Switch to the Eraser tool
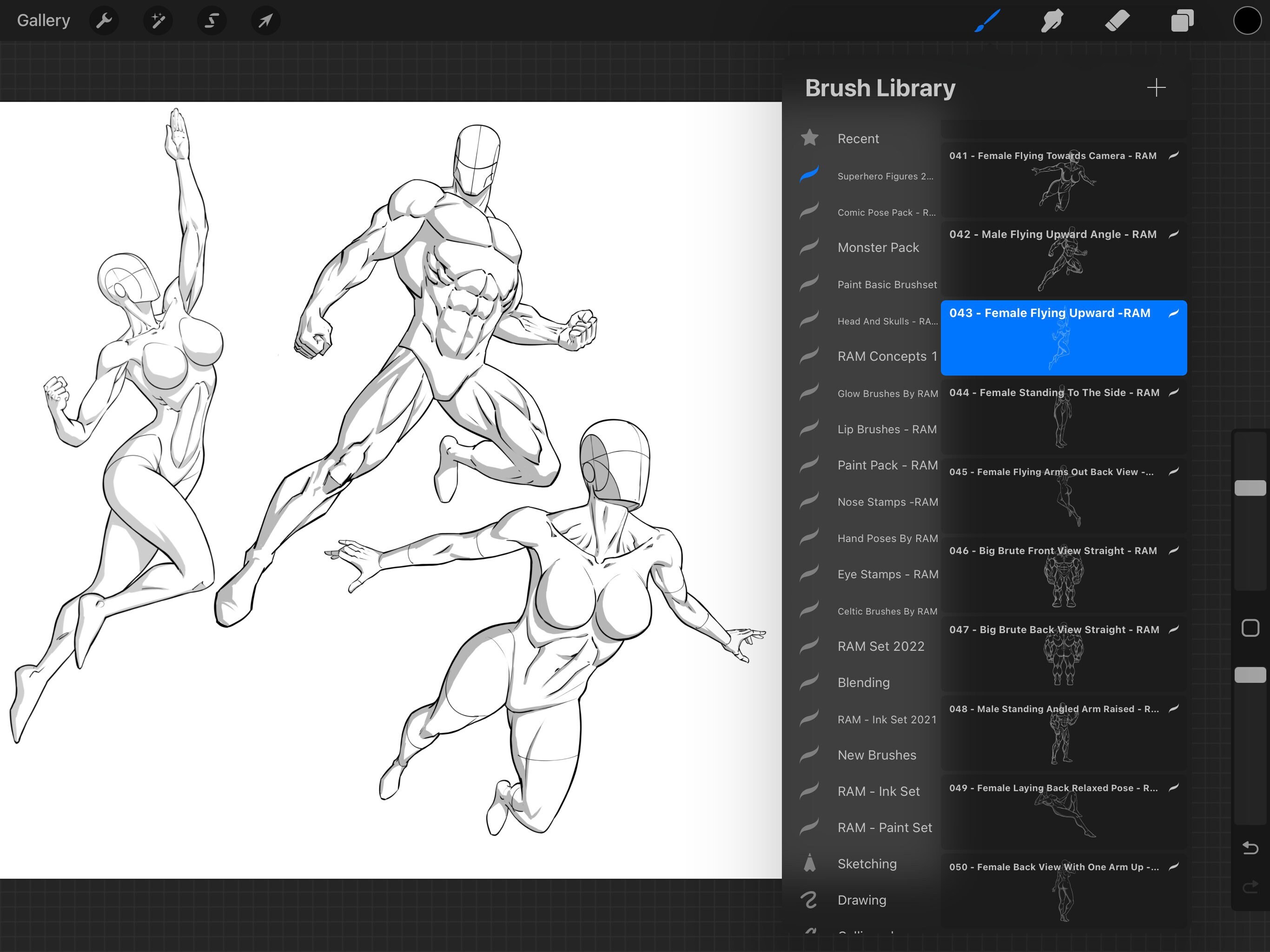1270x952 pixels. (x=1117, y=20)
